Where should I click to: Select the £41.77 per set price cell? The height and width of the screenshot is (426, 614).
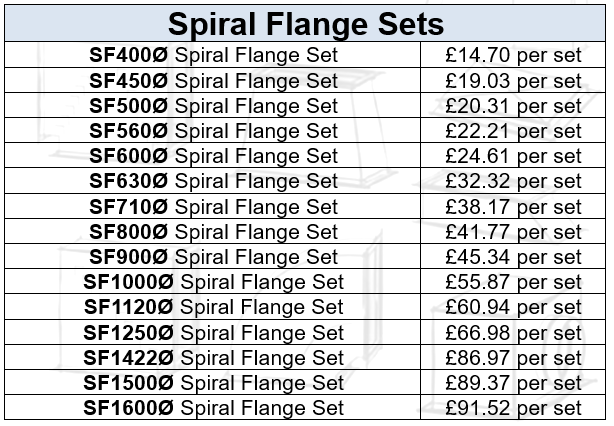coord(513,231)
